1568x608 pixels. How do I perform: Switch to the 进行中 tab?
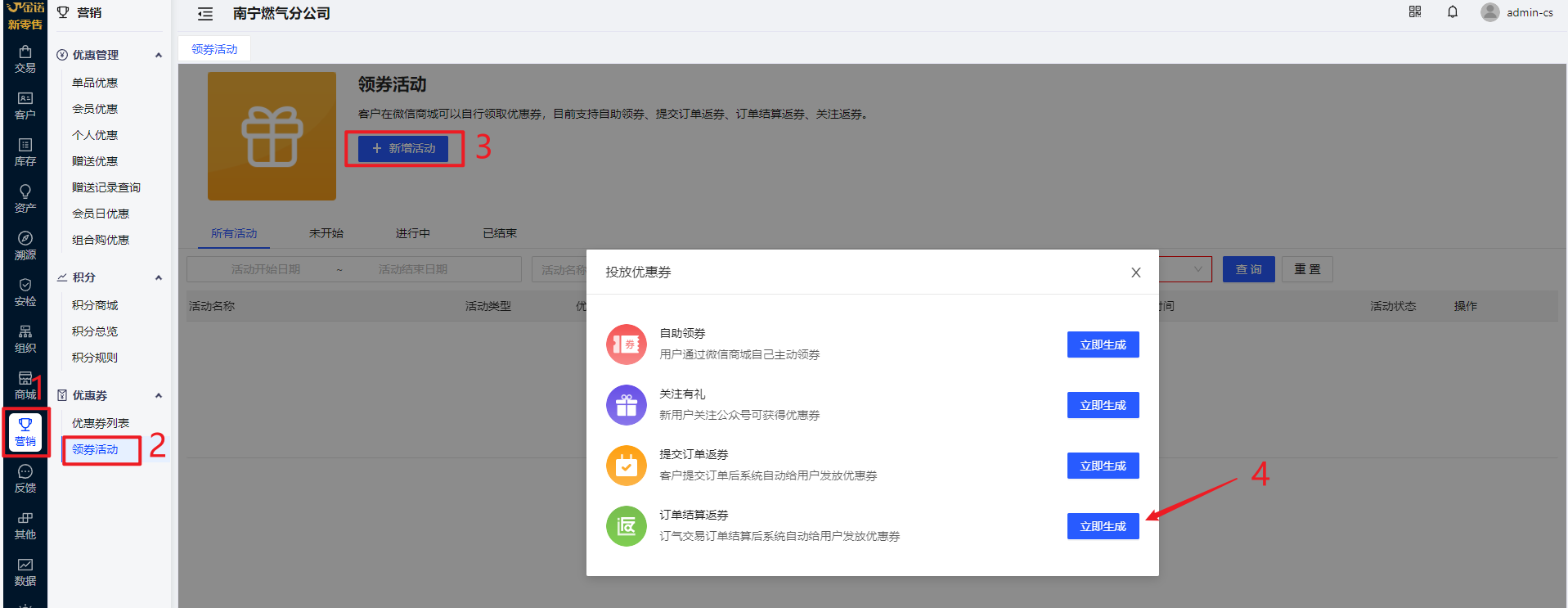point(412,233)
